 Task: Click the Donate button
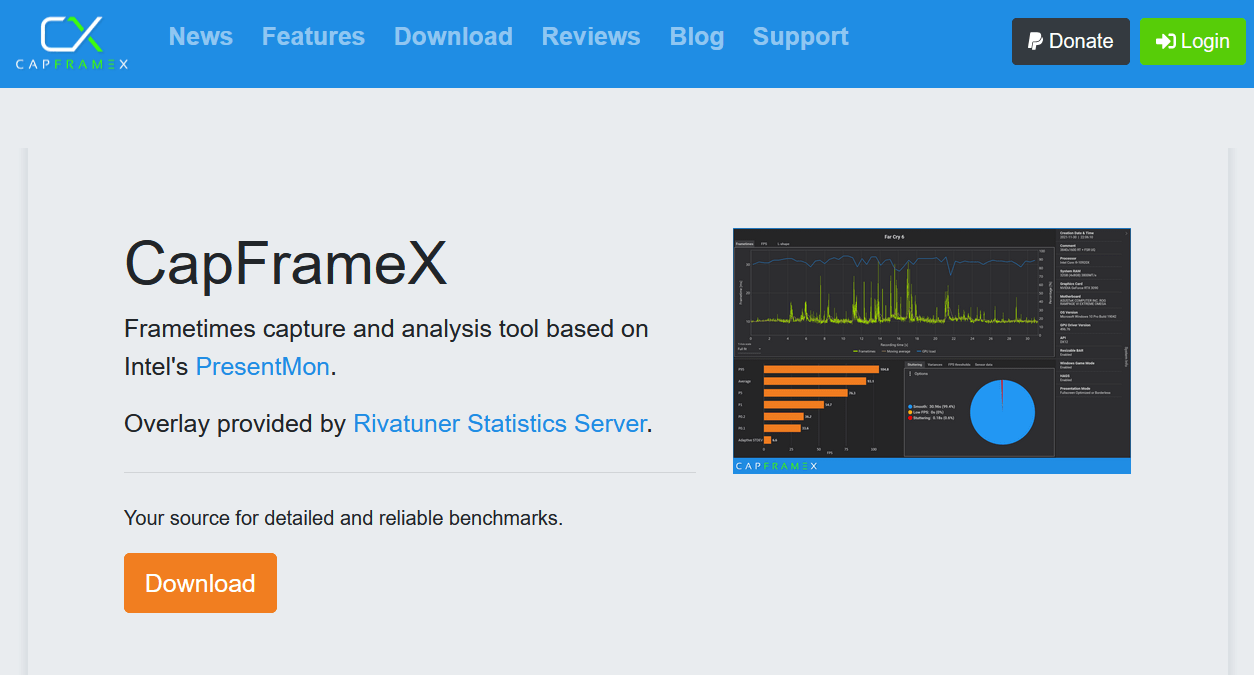point(1071,41)
